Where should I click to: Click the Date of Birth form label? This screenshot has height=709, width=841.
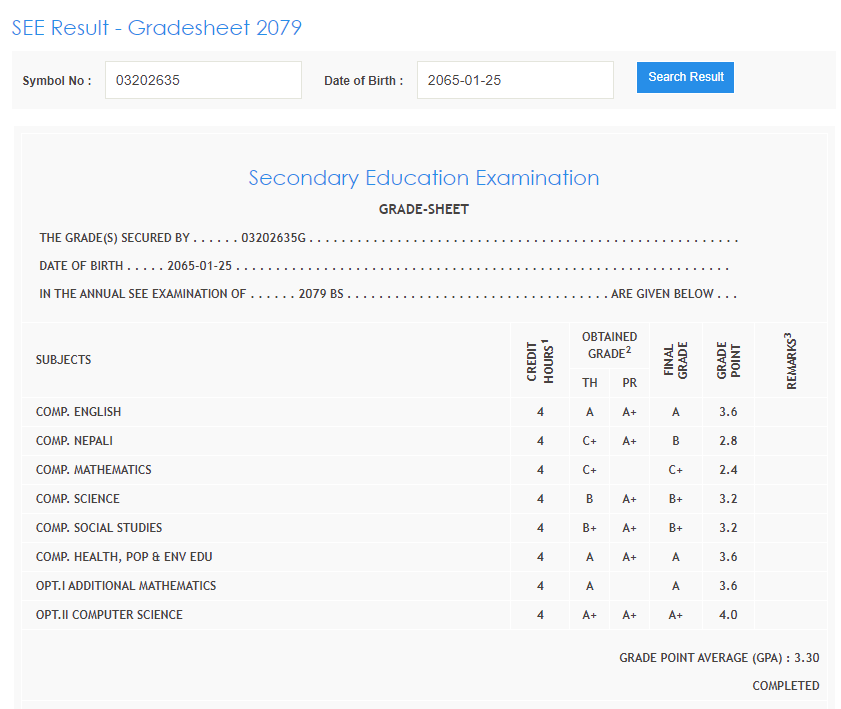point(363,81)
